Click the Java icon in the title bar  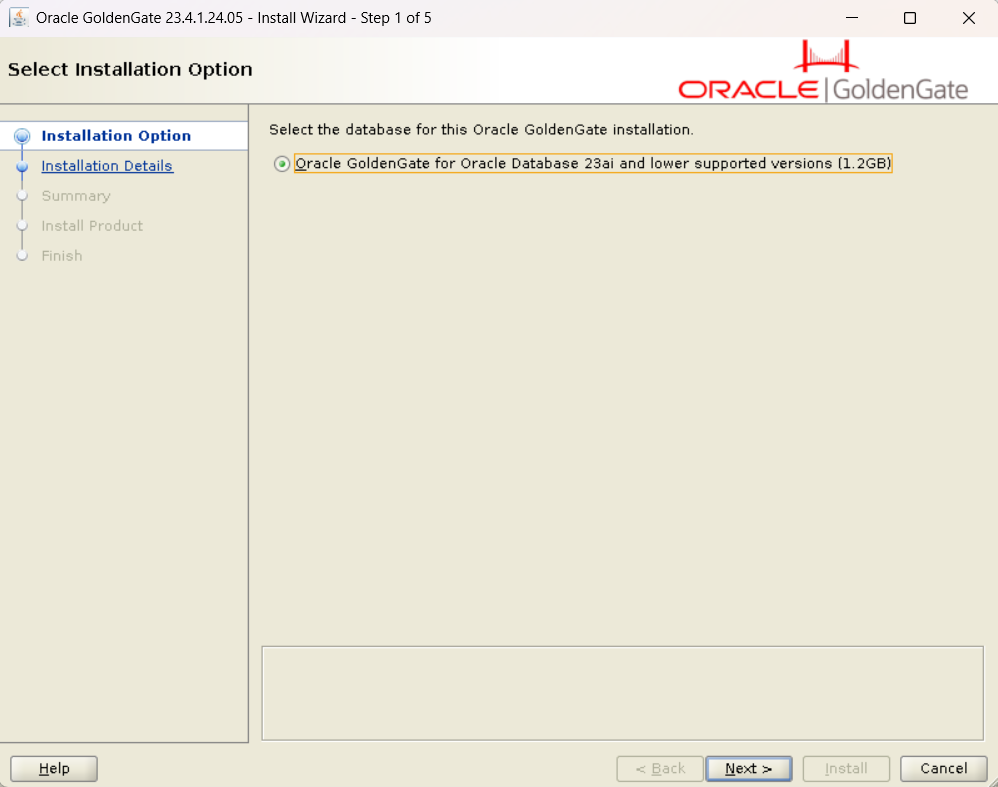(x=19, y=18)
